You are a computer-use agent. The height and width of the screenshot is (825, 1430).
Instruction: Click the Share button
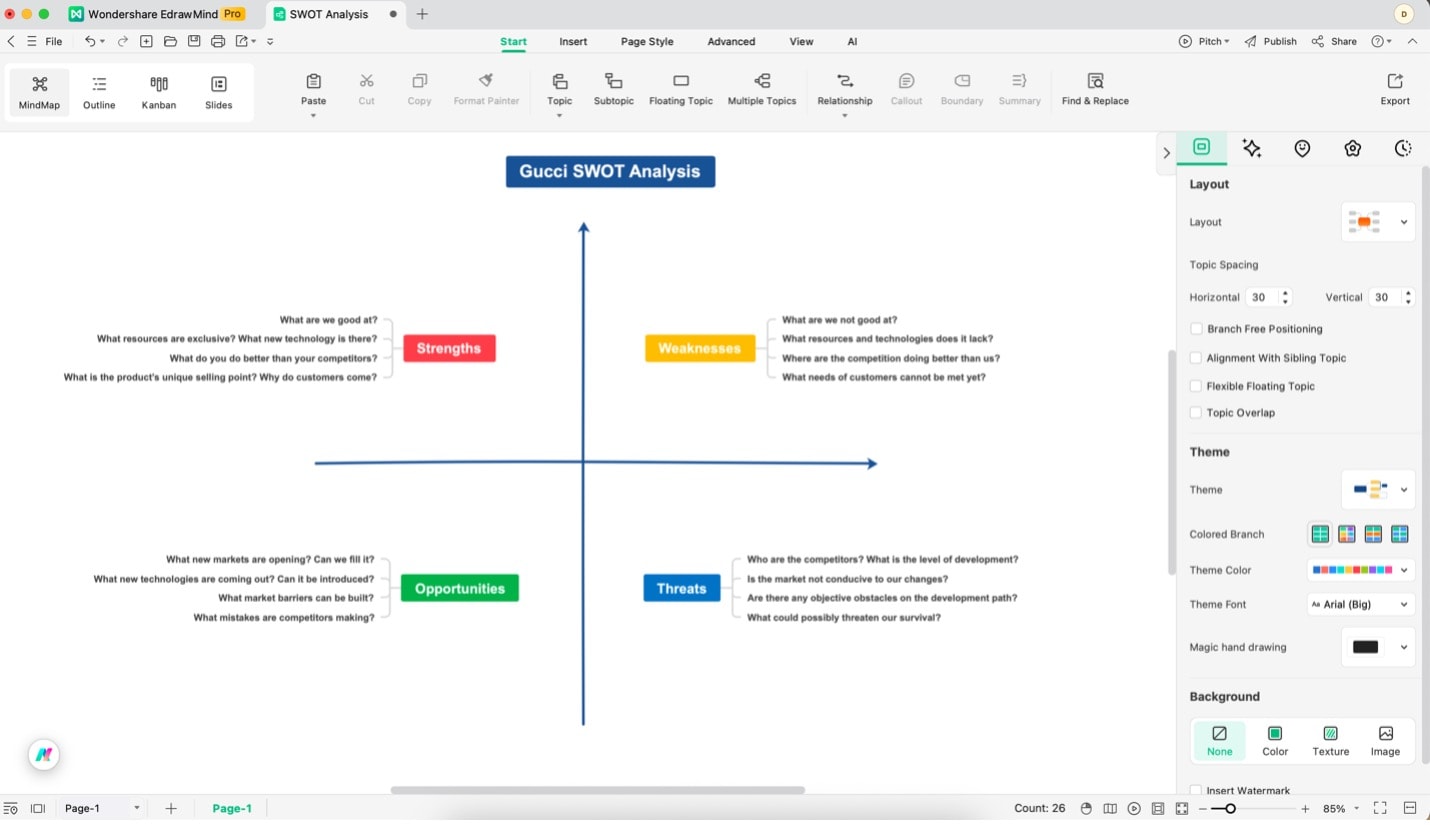pyautogui.click(x=1334, y=41)
